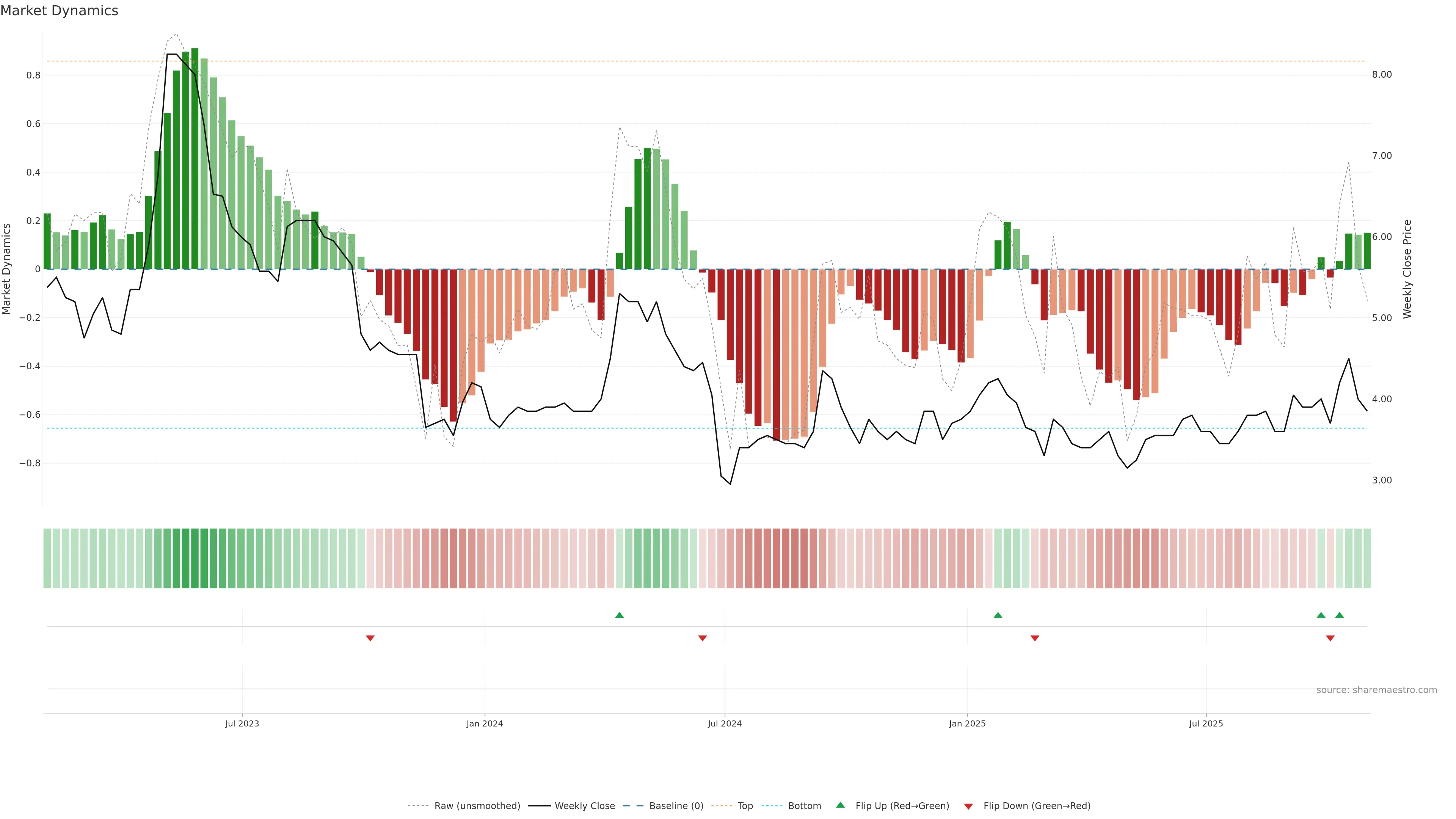Toggle the Weekly Close legend entry
Image resolution: width=1456 pixels, height=819 pixels.
point(584,806)
